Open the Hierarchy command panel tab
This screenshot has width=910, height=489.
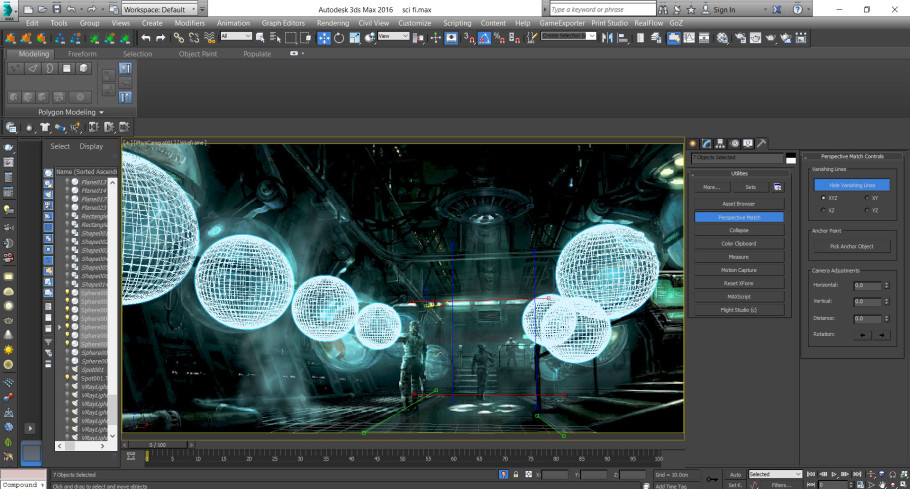(720, 143)
